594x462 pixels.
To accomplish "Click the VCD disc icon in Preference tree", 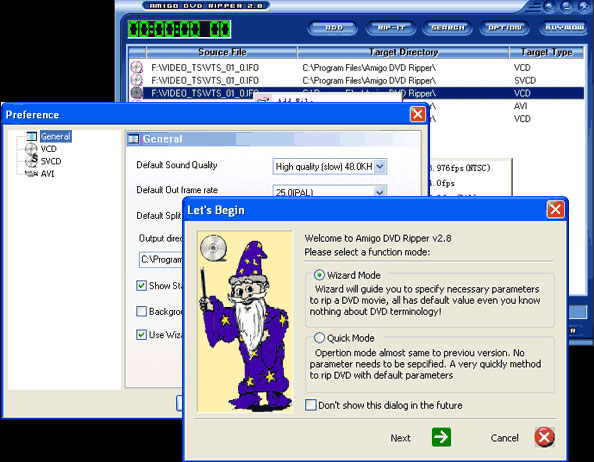I will 31,149.
